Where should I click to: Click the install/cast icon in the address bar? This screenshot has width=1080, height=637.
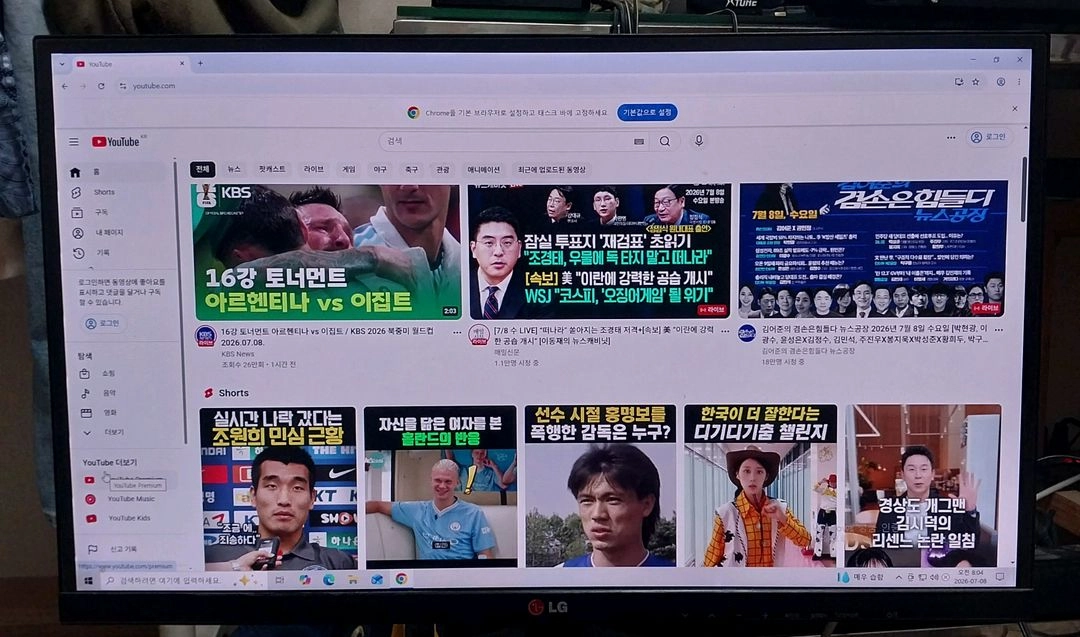pyautogui.click(x=958, y=82)
